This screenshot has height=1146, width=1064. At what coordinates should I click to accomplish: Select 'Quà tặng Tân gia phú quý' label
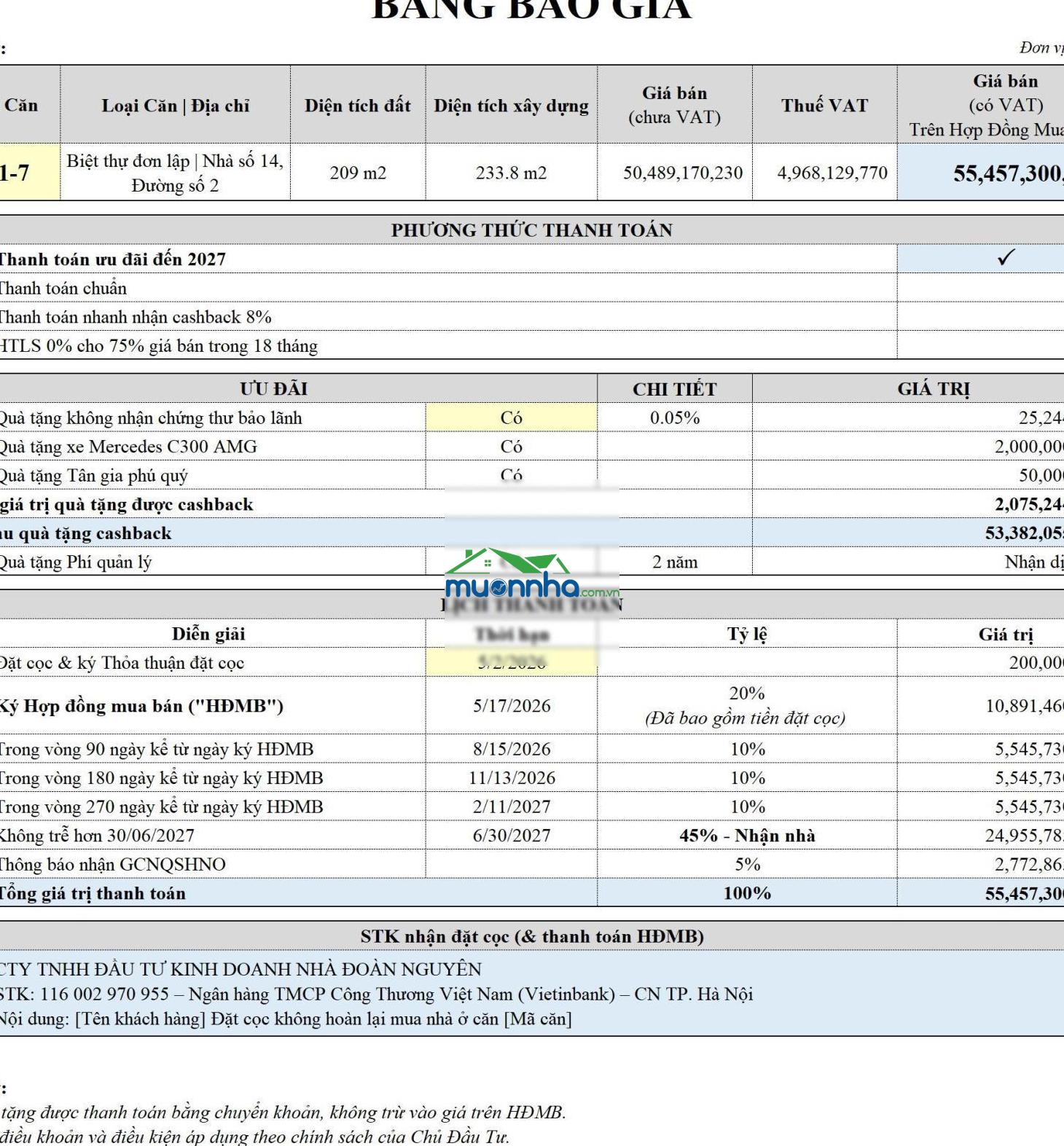(93, 476)
